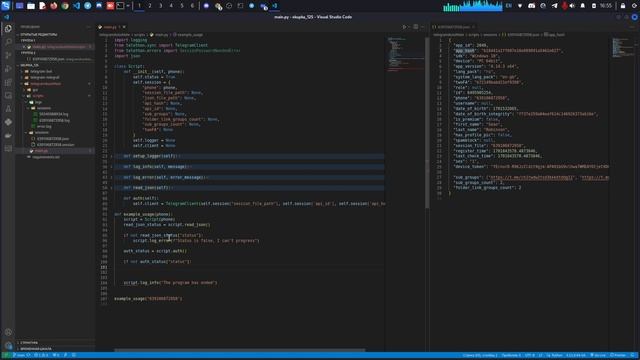
Task: Expand the folded read_json method
Action: point(111,188)
